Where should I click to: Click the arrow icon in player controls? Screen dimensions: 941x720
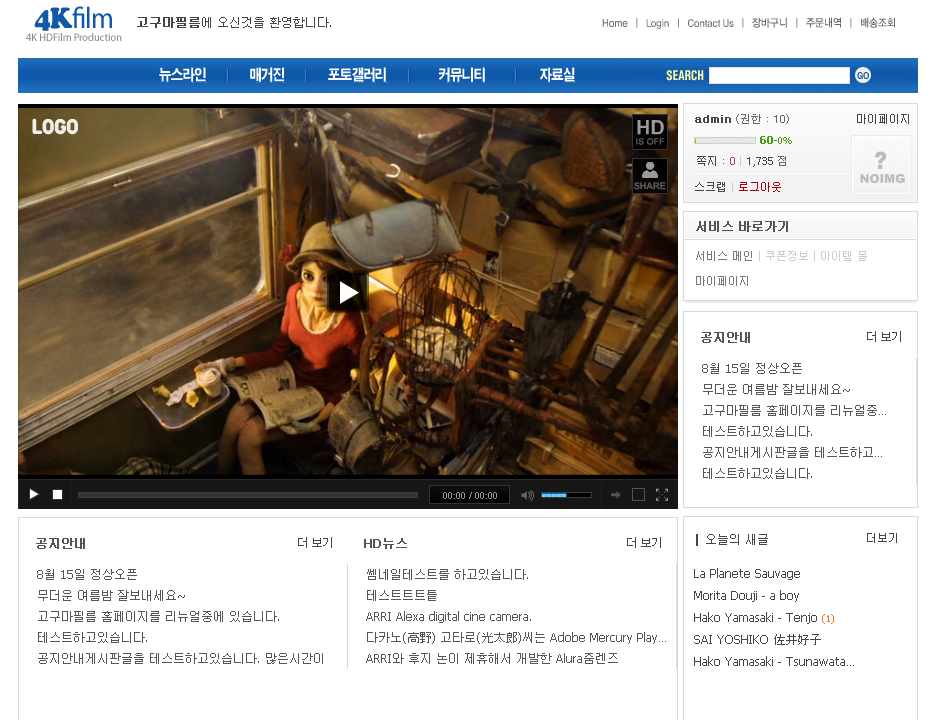[x=615, y=495]
